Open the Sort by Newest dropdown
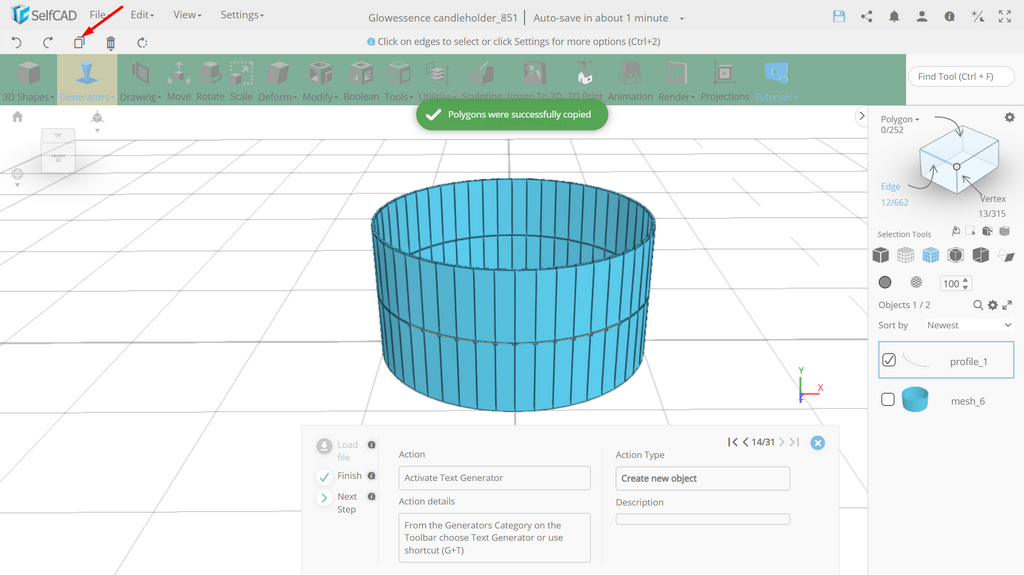This screenshot has height=575, width=1024. coord(968,325)
